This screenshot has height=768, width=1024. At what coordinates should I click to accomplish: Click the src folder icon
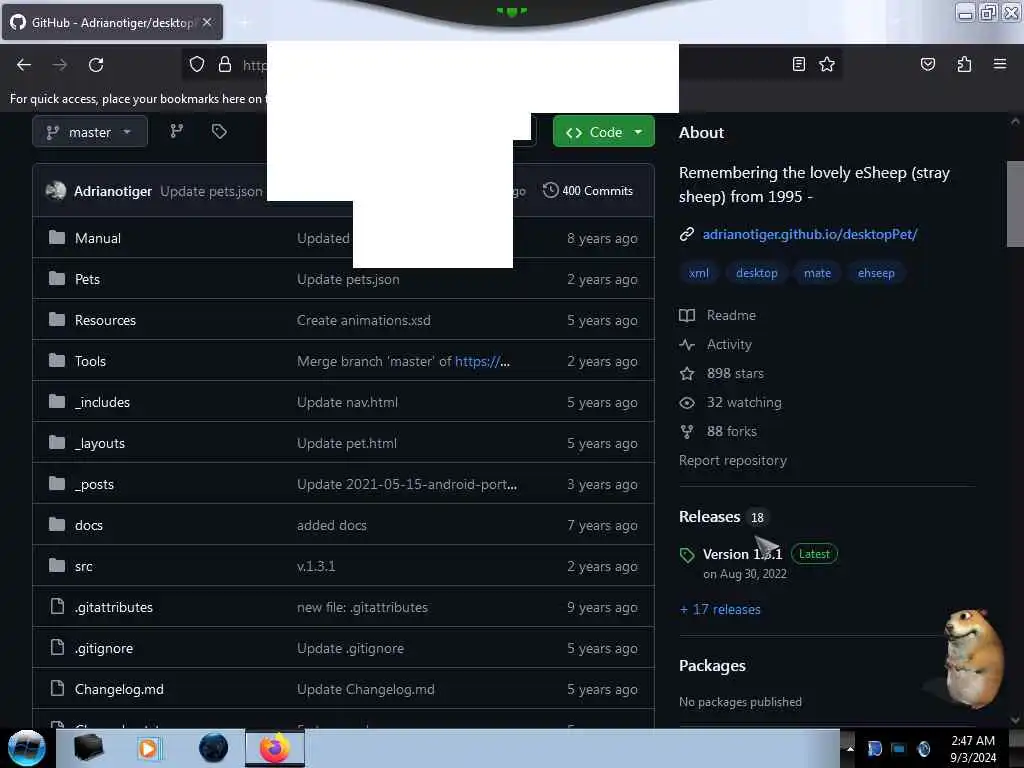(x=57, y=565)
